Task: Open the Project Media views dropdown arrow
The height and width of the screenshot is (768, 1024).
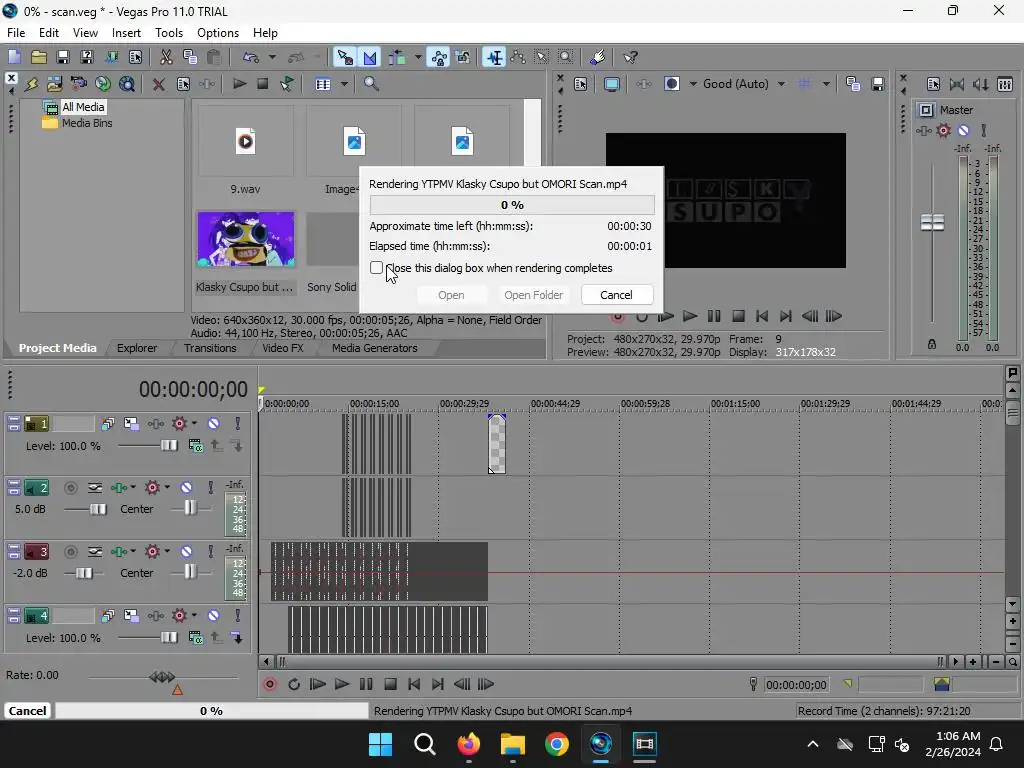Action: click(x=344, y=84)
